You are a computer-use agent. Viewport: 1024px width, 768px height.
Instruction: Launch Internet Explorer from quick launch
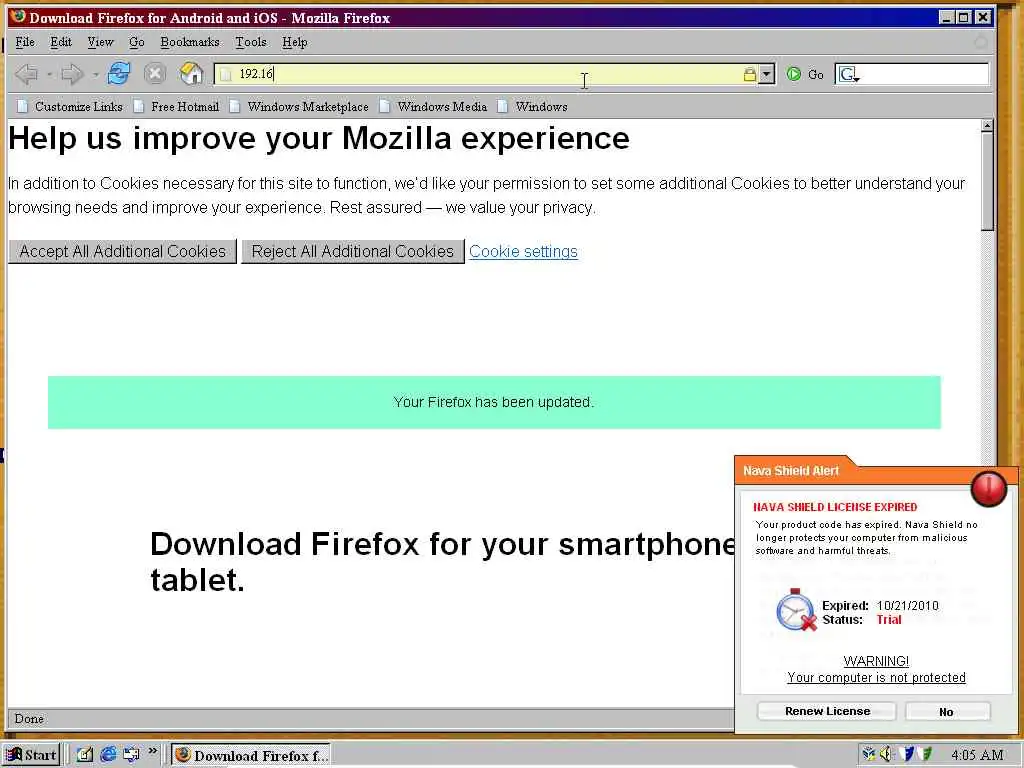(108, 755)
